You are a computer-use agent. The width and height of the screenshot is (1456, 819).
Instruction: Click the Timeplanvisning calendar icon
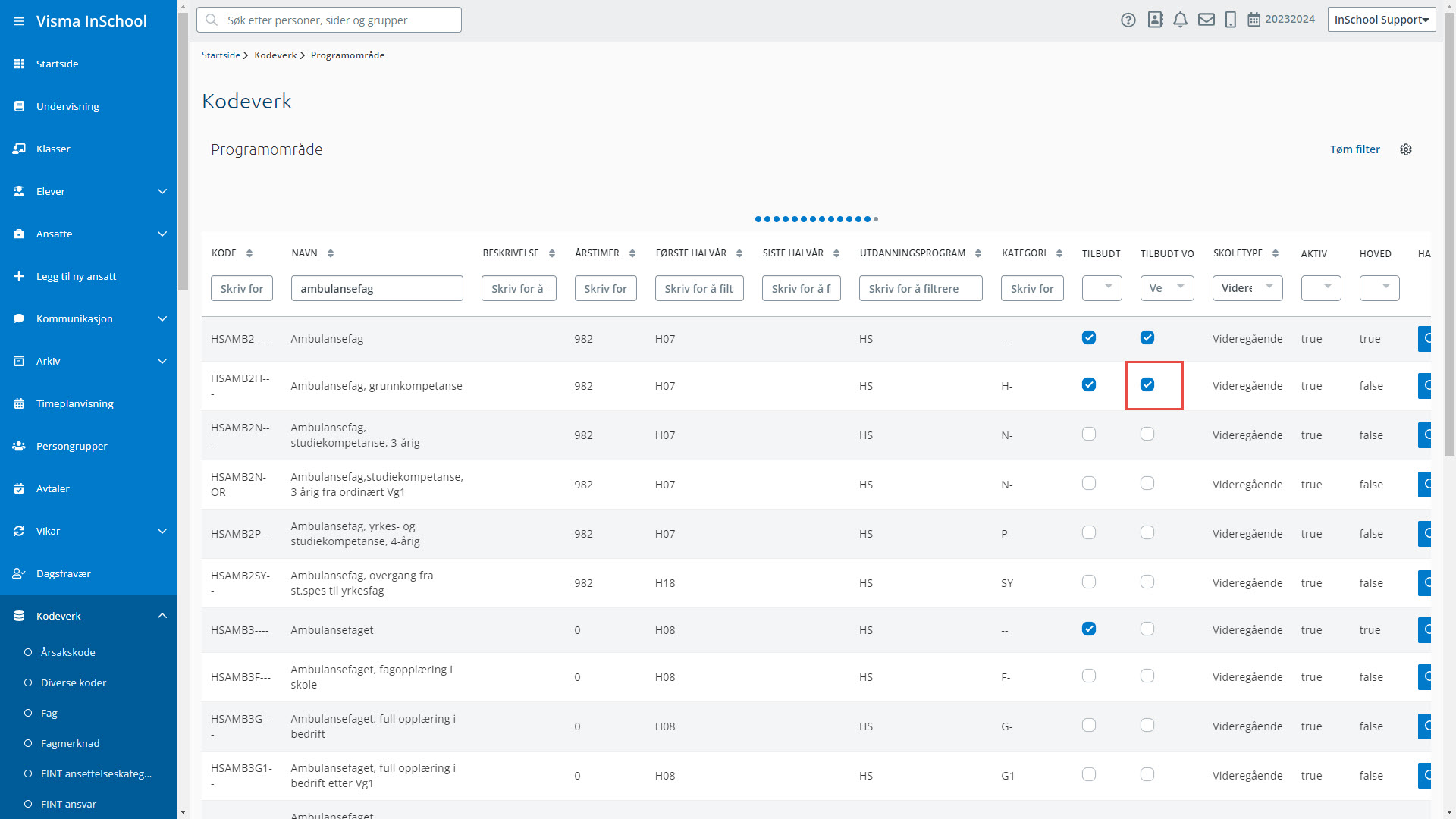point(19,403)
